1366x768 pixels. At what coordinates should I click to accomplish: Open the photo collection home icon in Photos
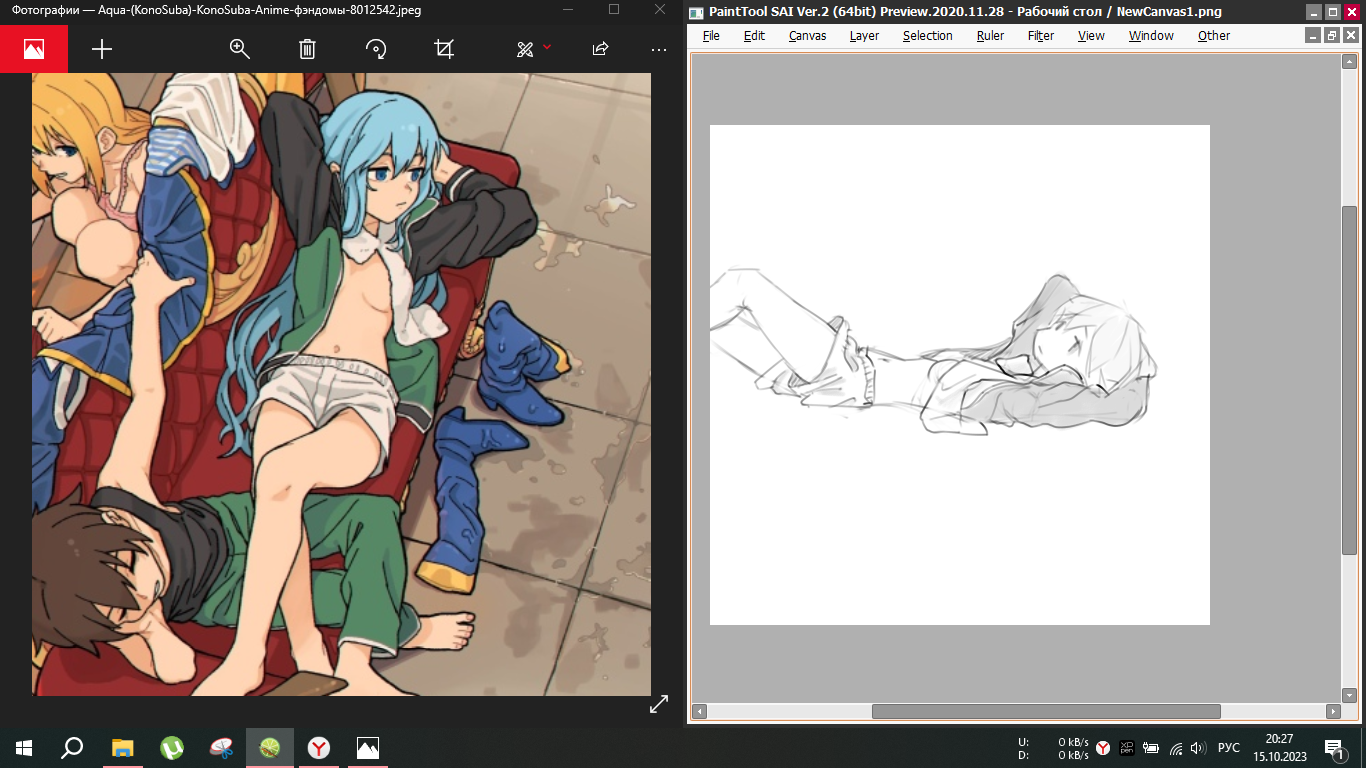pyautogui.click(x=34, y=49)
